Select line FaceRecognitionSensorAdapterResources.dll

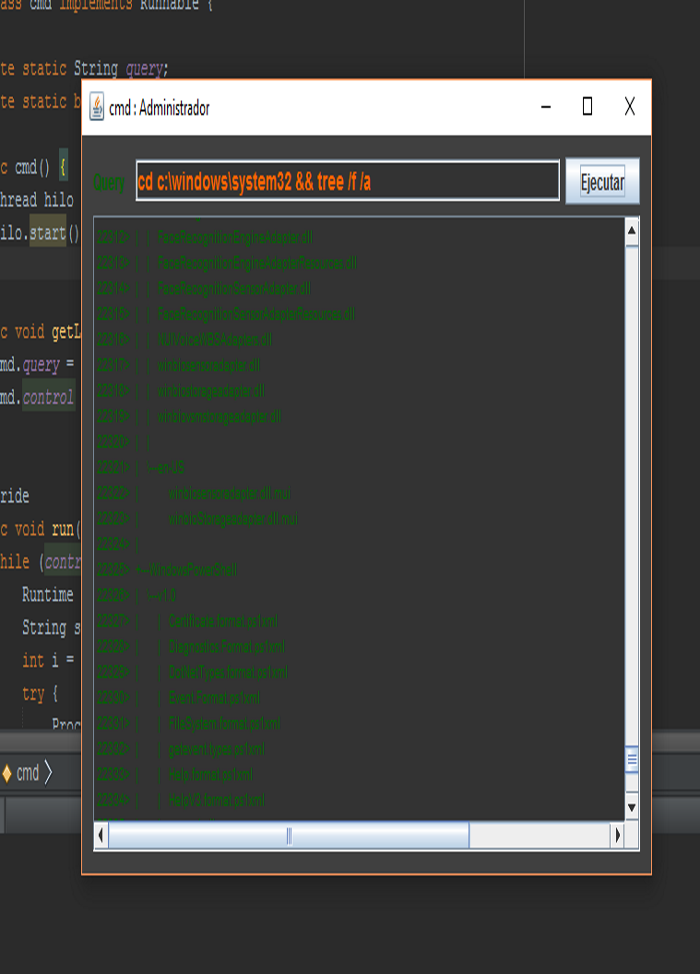[x=256, y=314]
